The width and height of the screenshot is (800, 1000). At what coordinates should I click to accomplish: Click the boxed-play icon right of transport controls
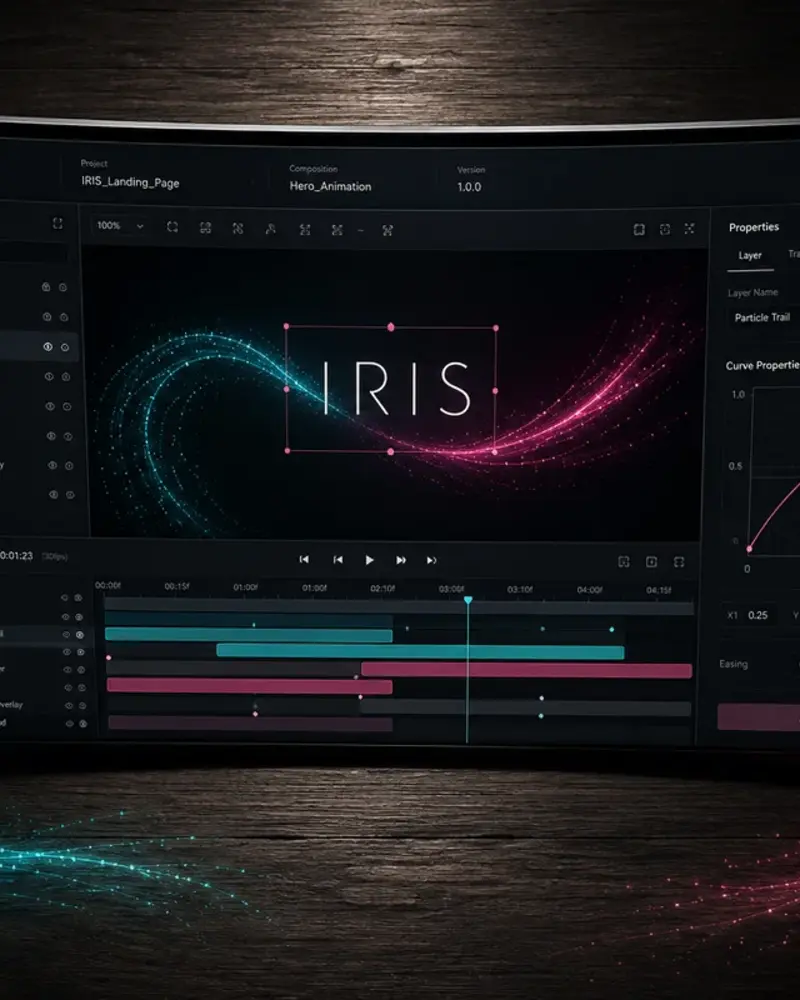click(x=651, y=561)
